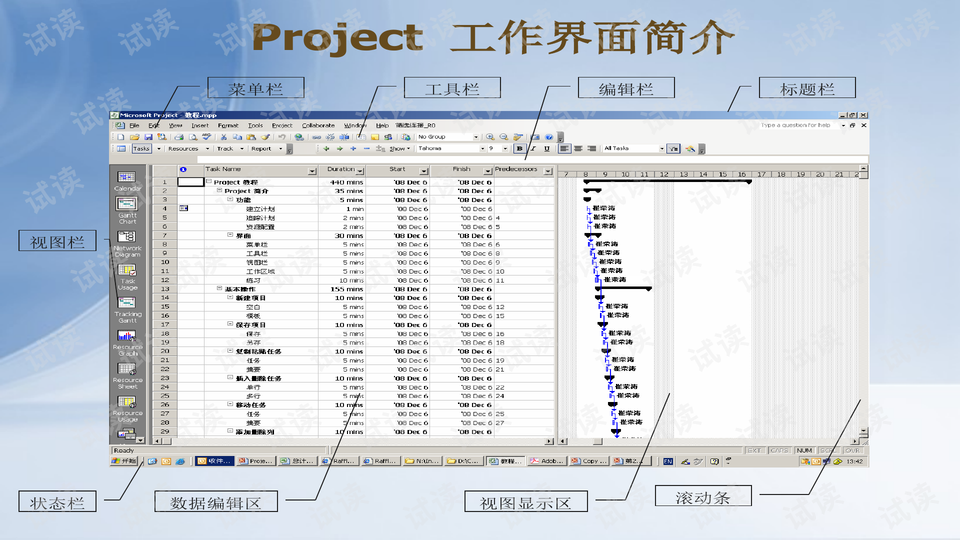Viewport: 960px width, 540px height.
Task: Click the Assign Resources icon
Action: 388,137
